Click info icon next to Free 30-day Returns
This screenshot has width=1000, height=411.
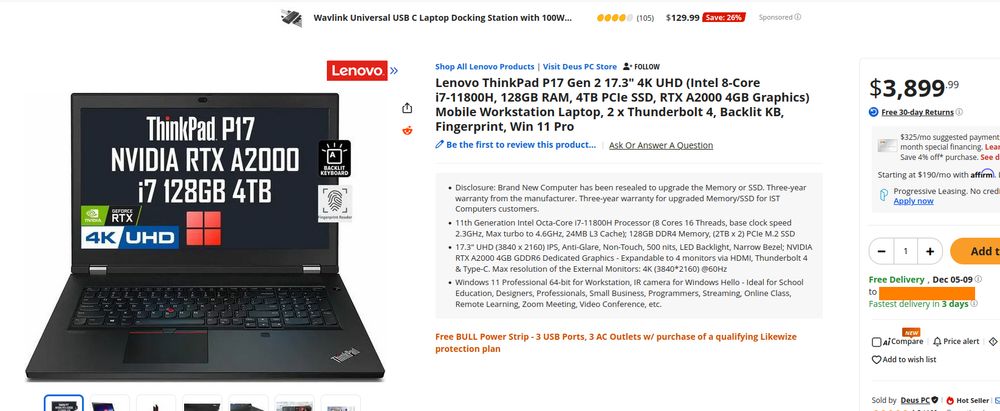tap(959, 112)
